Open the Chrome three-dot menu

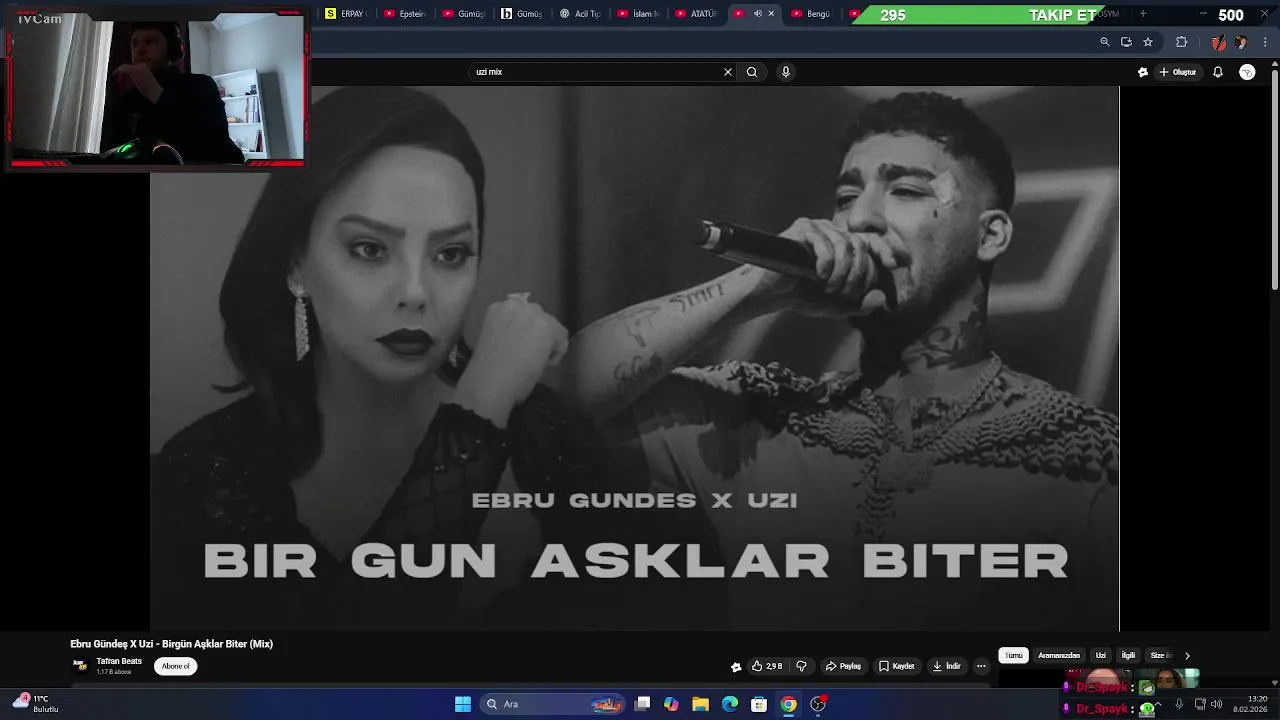[x=1266, y=42]
